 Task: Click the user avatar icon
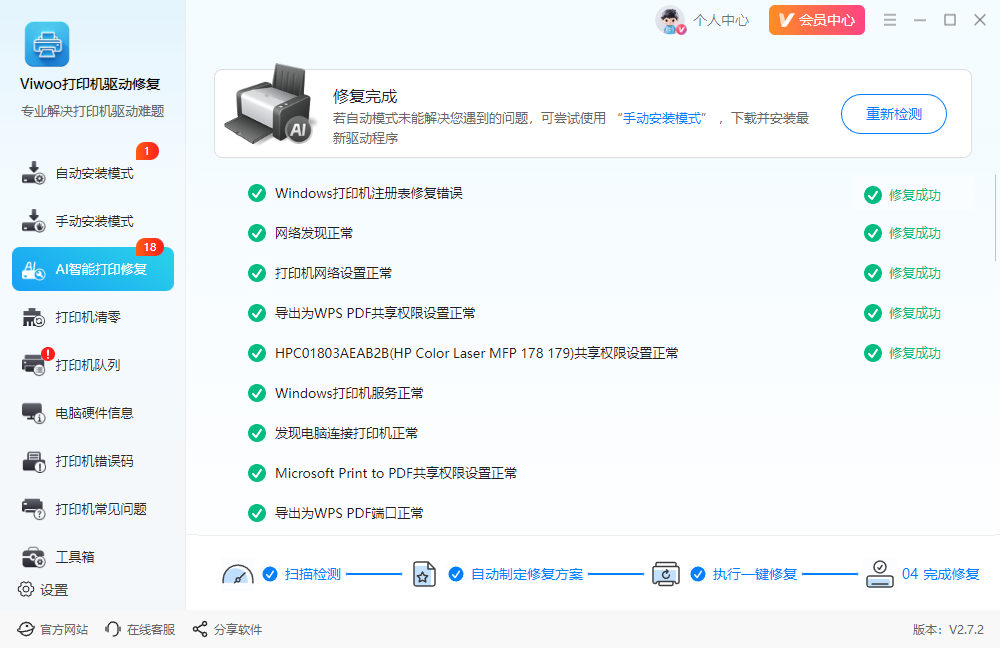pyautogui.click(x=670, y=20)
